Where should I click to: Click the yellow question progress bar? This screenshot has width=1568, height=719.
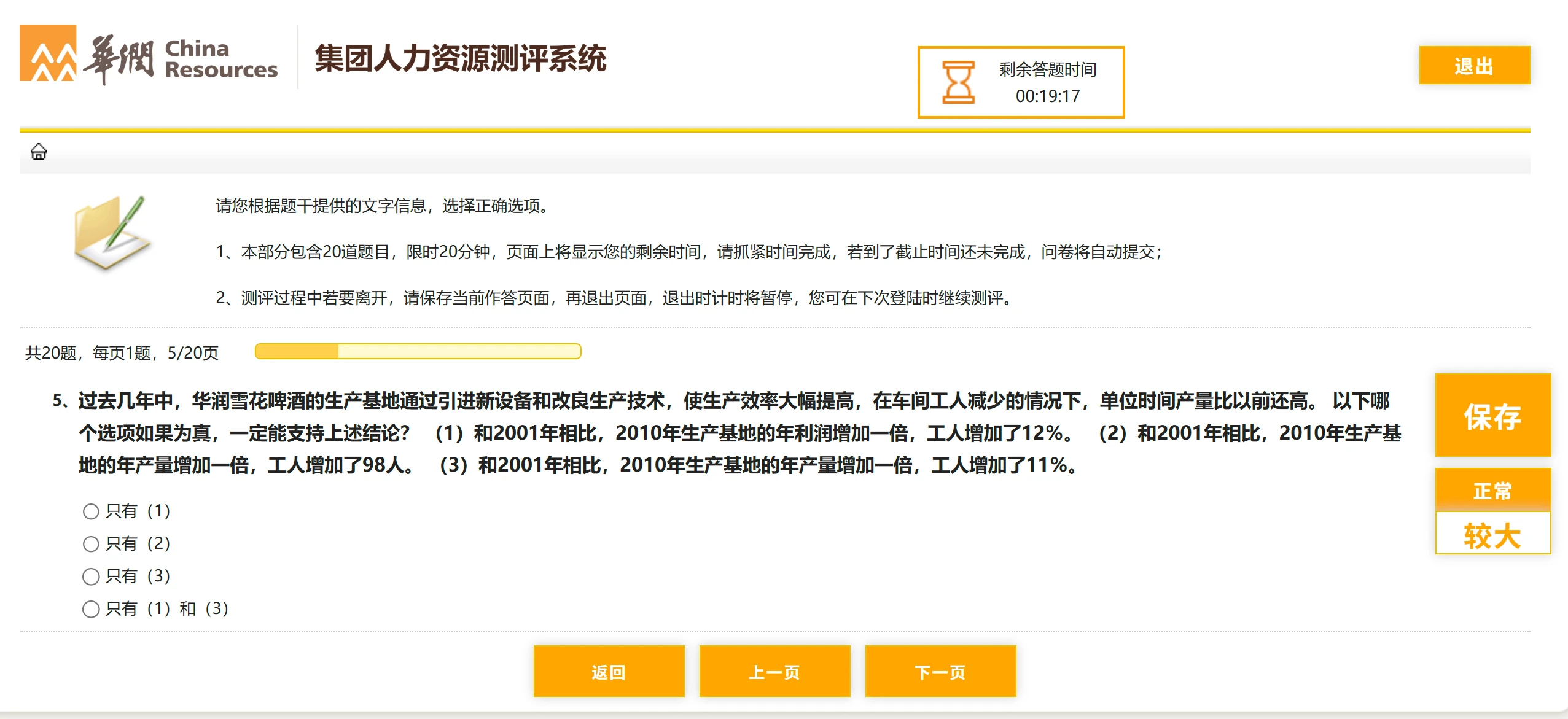point(418,351)
